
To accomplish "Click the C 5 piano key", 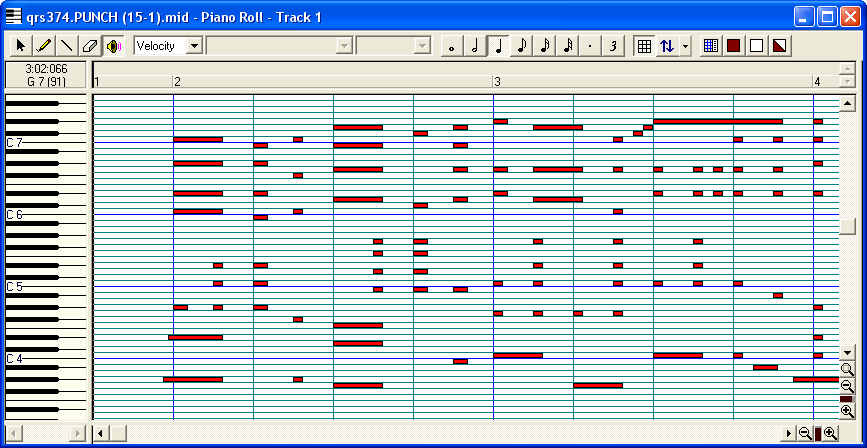I will pyautogui.click(x=30, y=287).
